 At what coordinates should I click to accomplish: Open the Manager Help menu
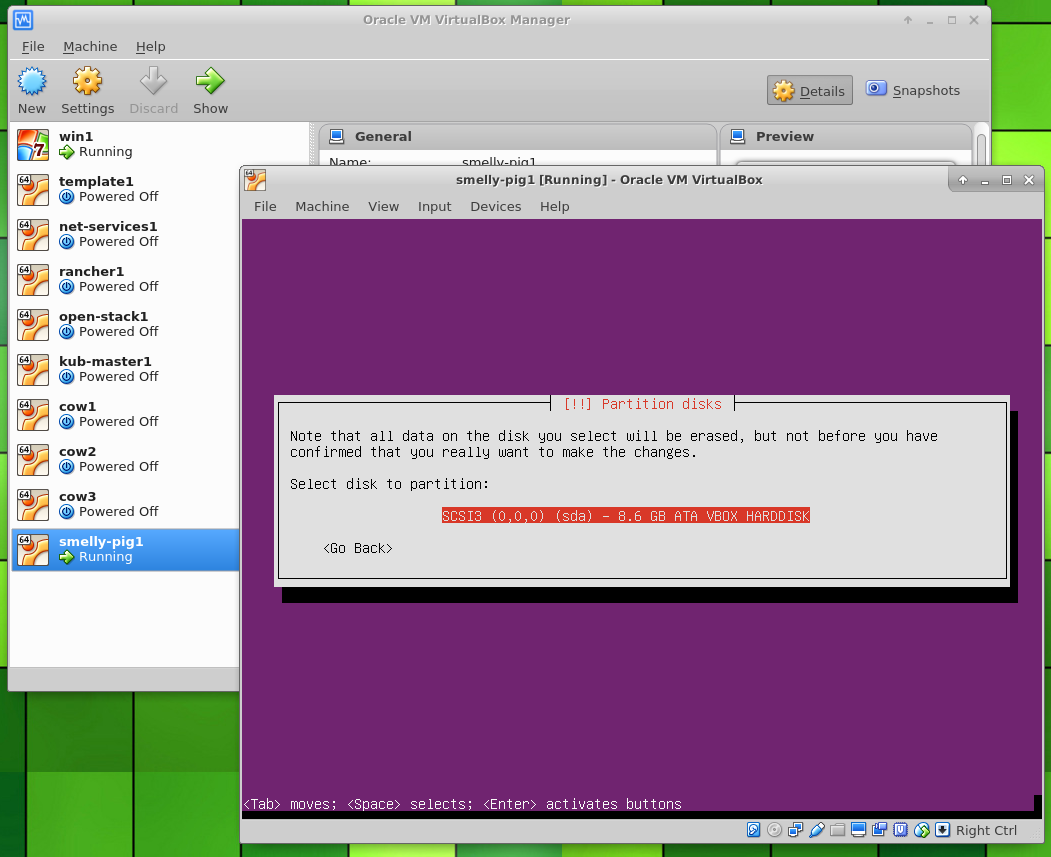click(x=150, y=47)
